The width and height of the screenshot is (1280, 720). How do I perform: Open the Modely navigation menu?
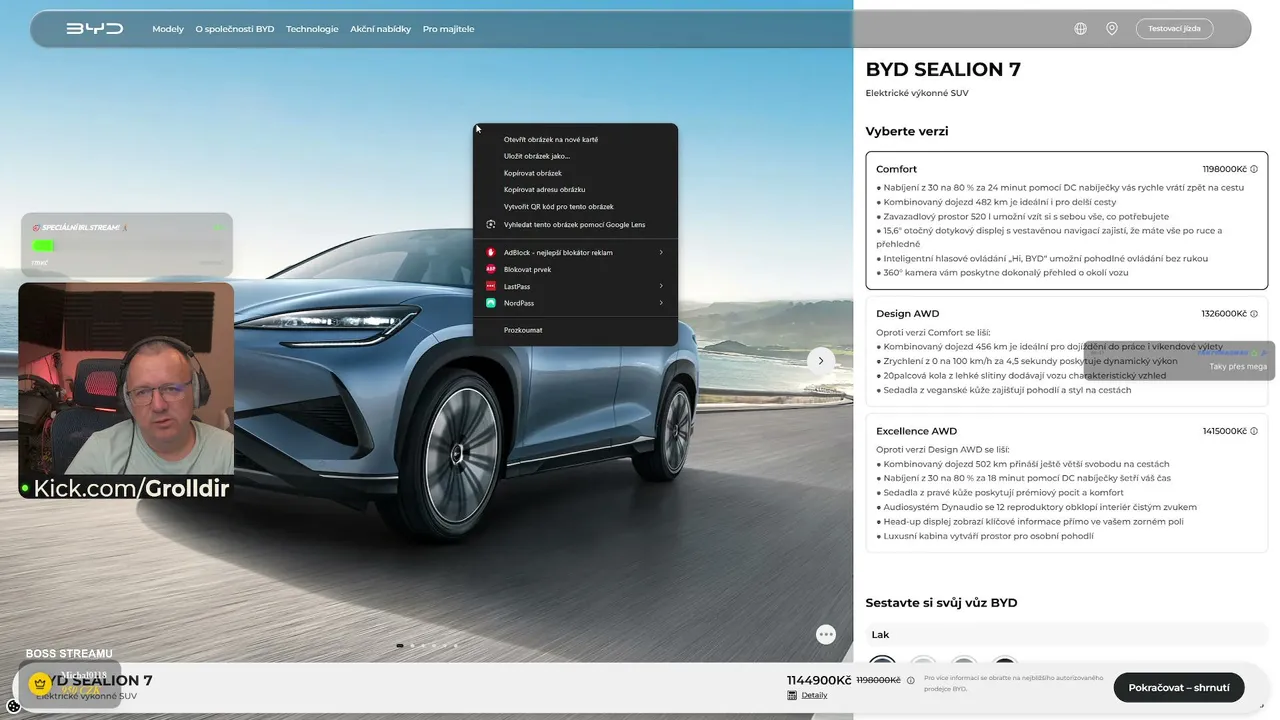[168, 29]
